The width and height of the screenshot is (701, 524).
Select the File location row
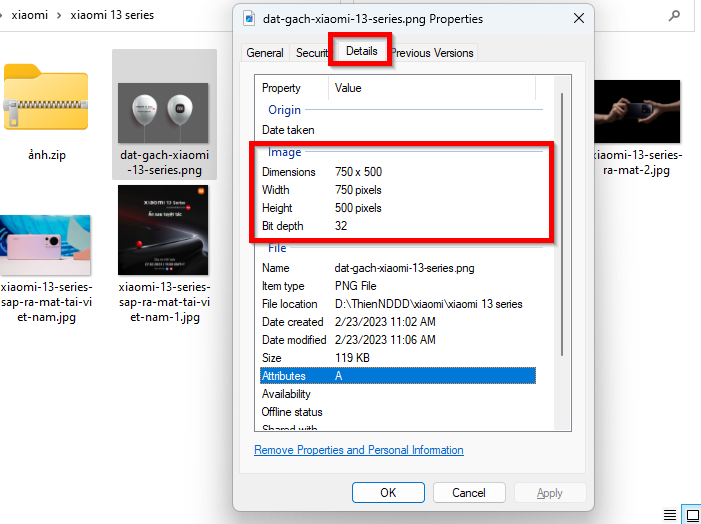398,304
